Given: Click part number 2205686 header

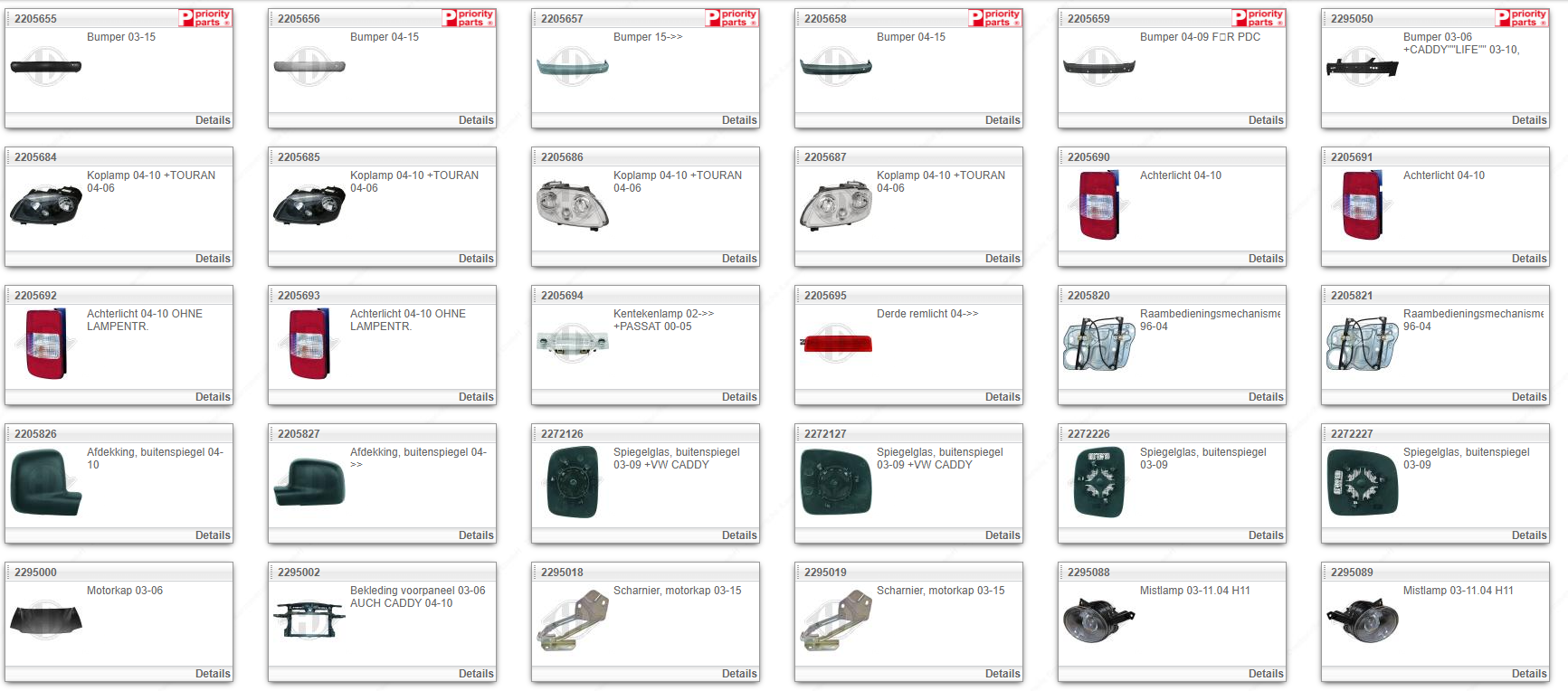Looking at the screenshot, I should pos(562,157).
